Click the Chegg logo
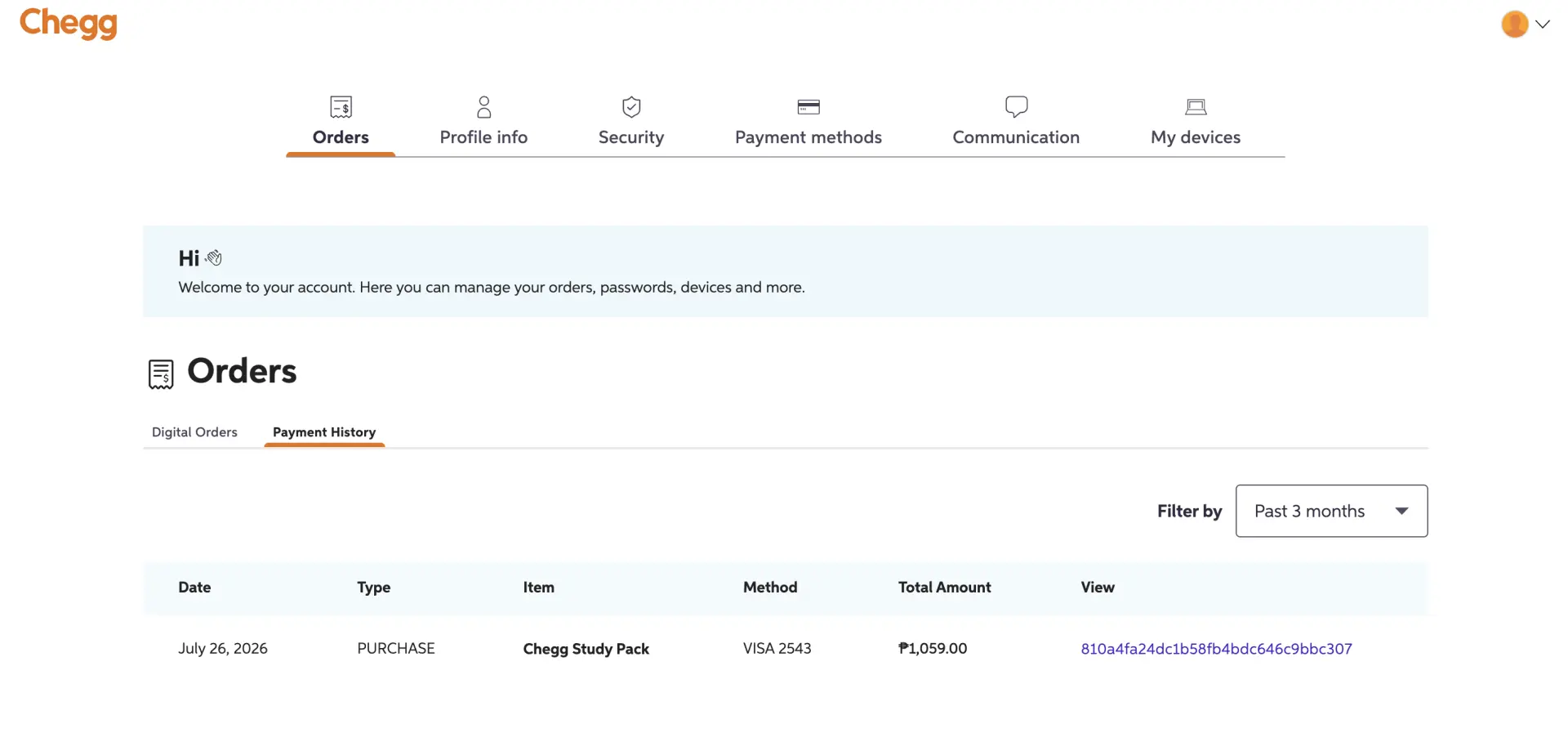 point(69,23)
